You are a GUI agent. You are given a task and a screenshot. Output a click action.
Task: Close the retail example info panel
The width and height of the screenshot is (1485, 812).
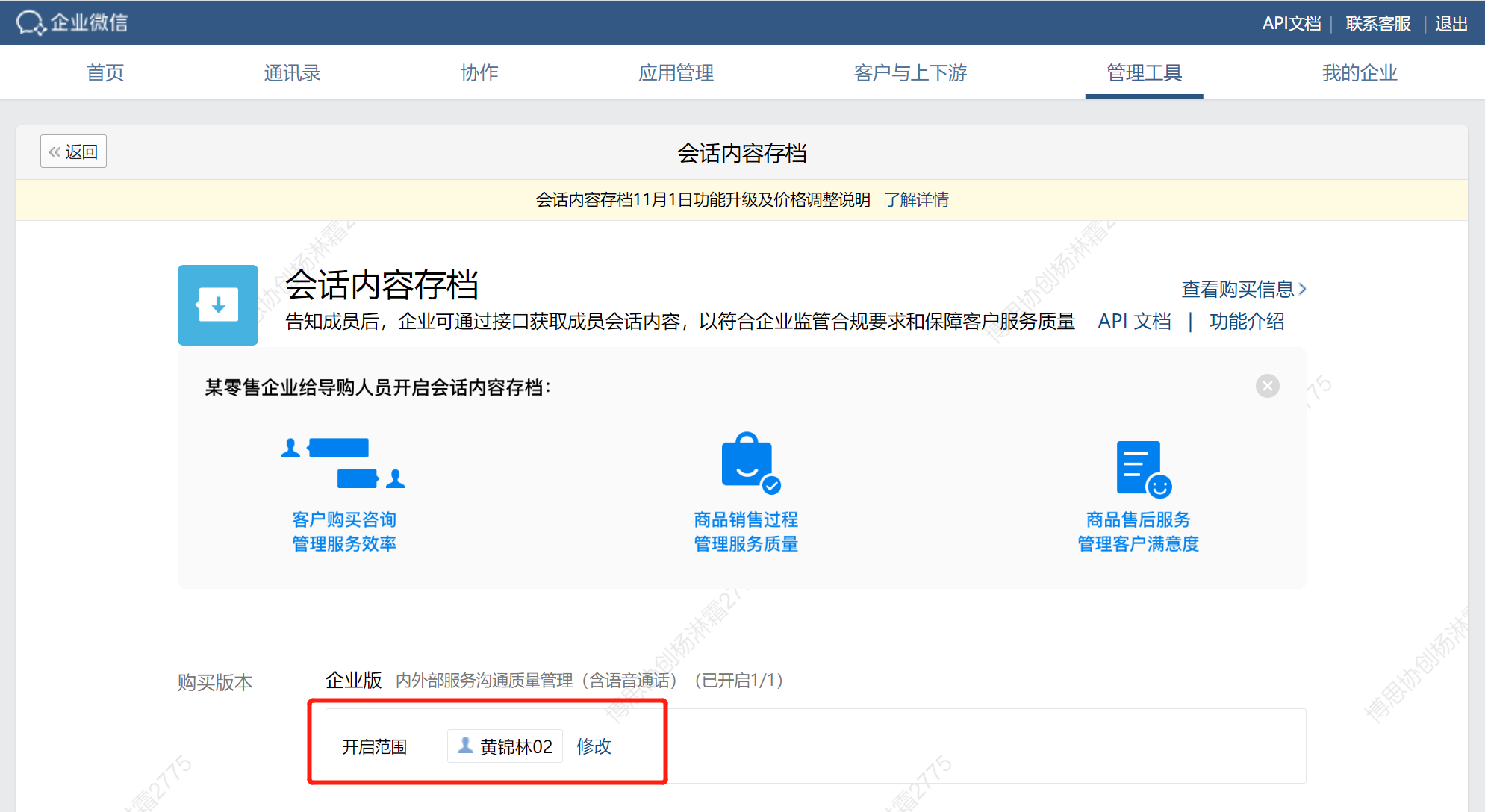pyautogui.click(x=1267, y=386)
